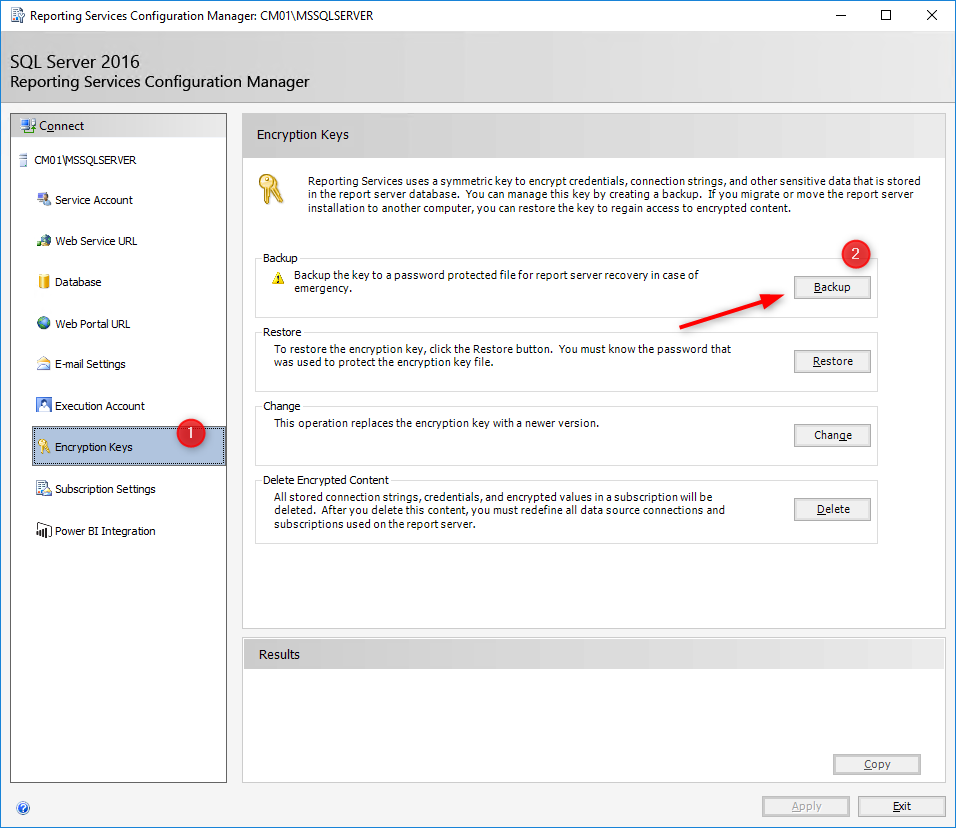Screen dimensions: 956x828
Task: Click the 'Delete Encrypted Content' group label
Action: tap(326, 480)
